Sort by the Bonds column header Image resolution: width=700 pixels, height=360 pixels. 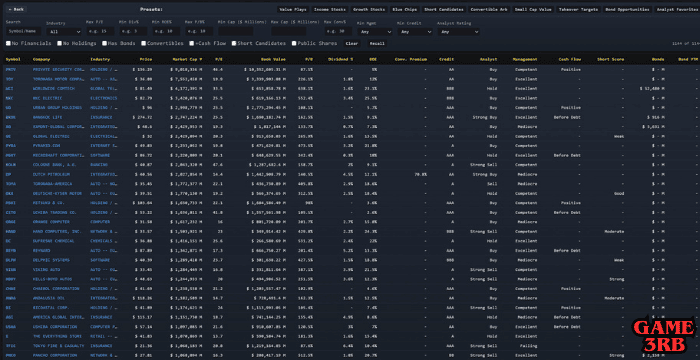658,59
